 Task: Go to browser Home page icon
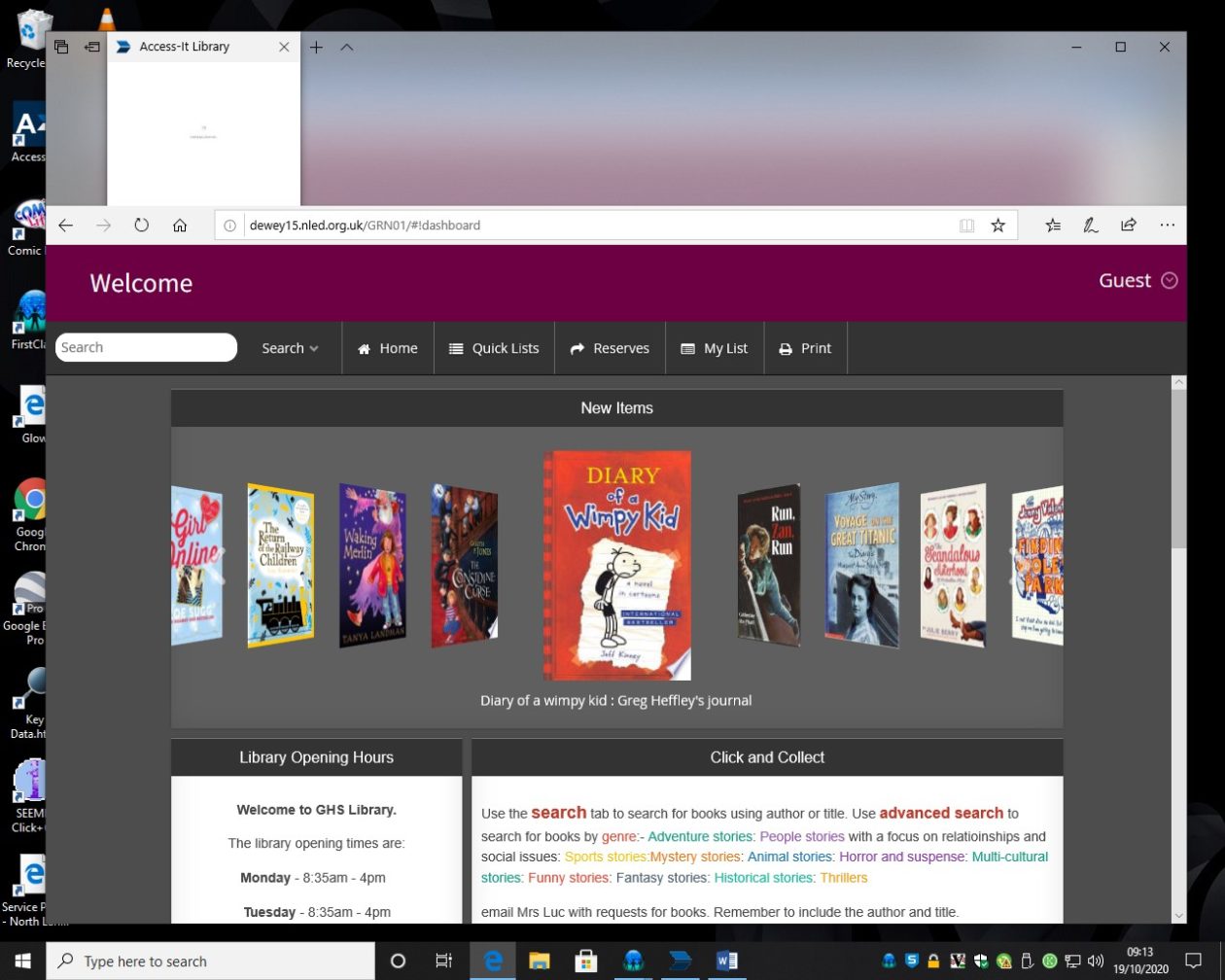180,225
